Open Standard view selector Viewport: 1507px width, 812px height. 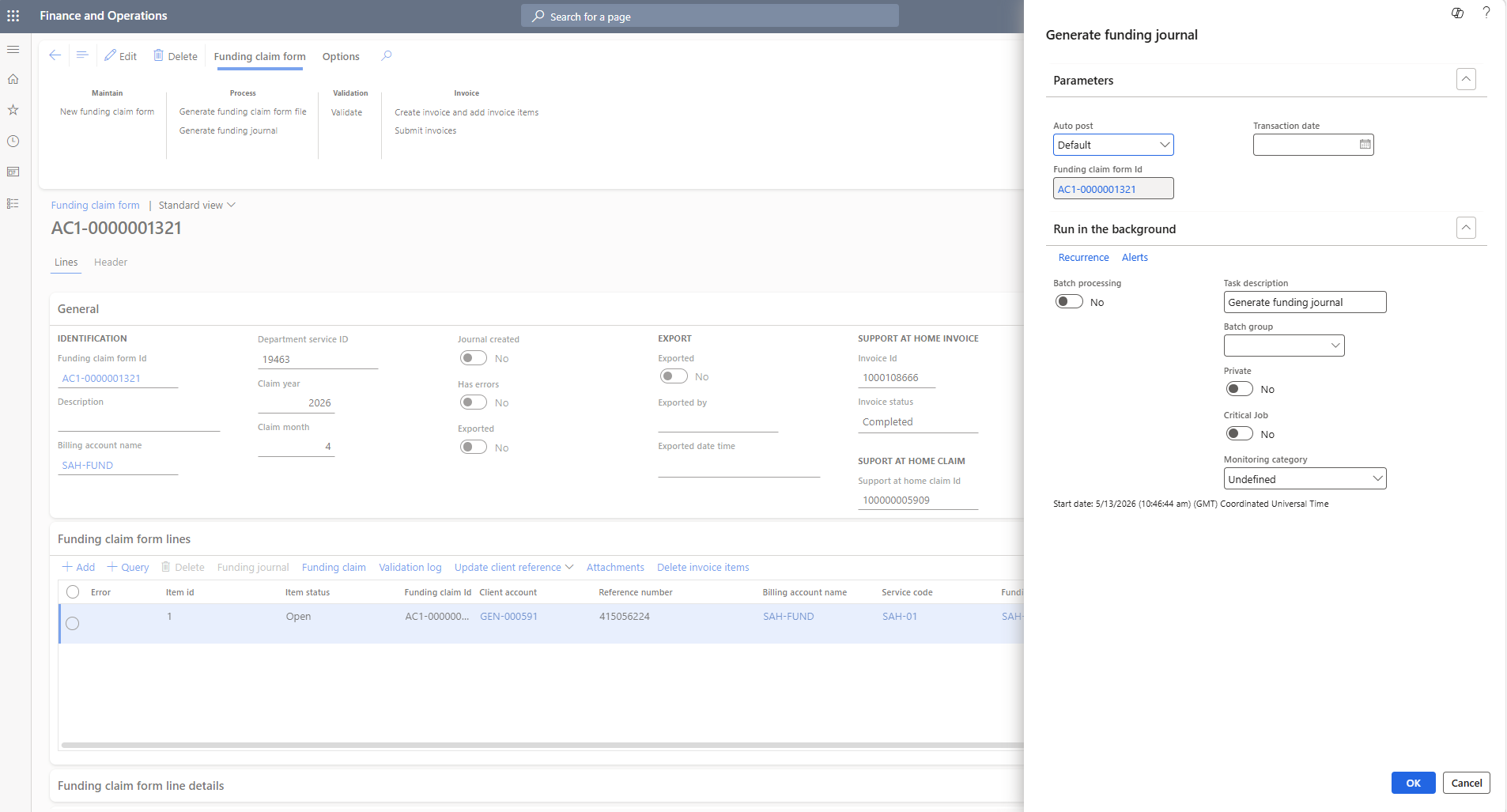pos(197,206)
